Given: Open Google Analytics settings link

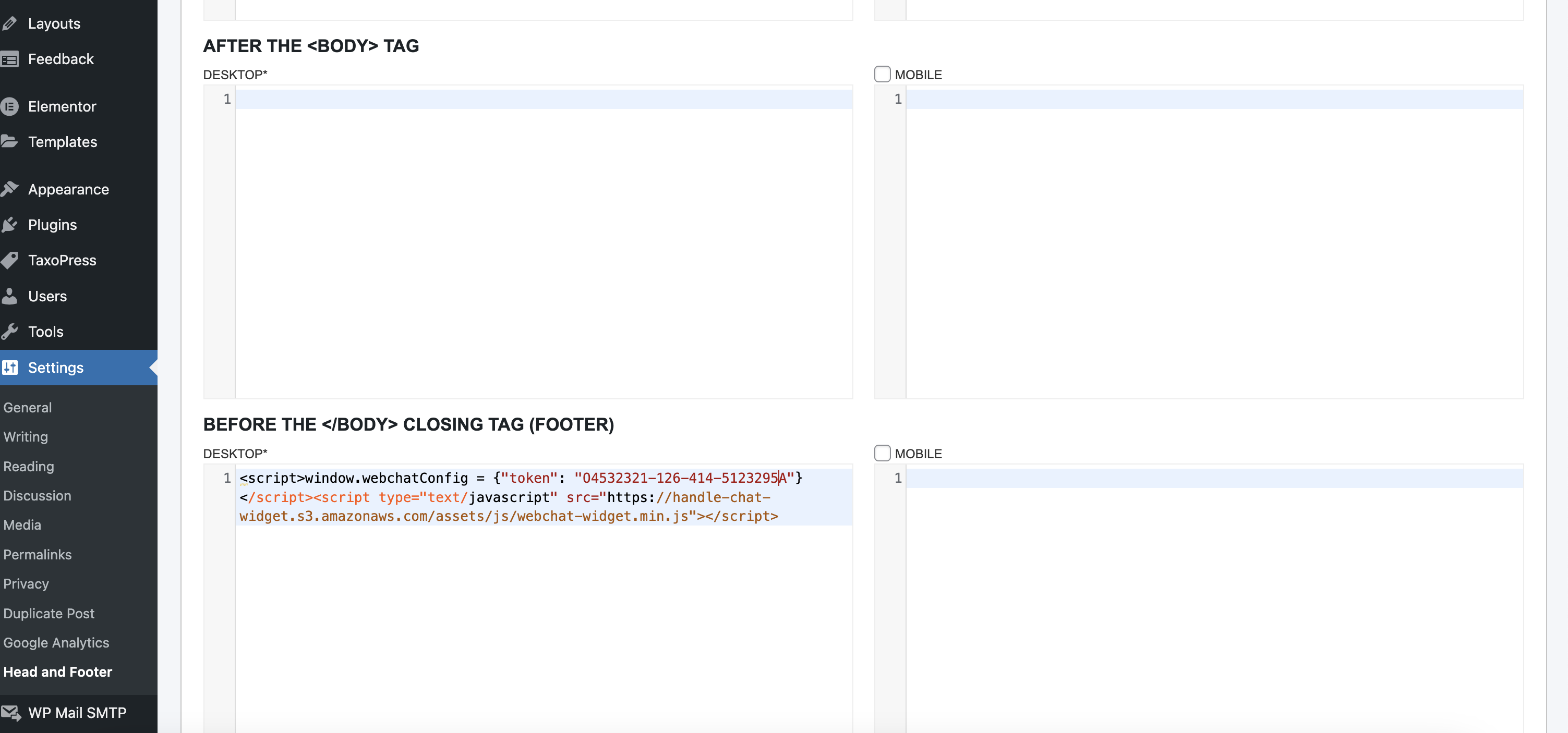Looking at the screenshot, I should click(x=56, y=642).
